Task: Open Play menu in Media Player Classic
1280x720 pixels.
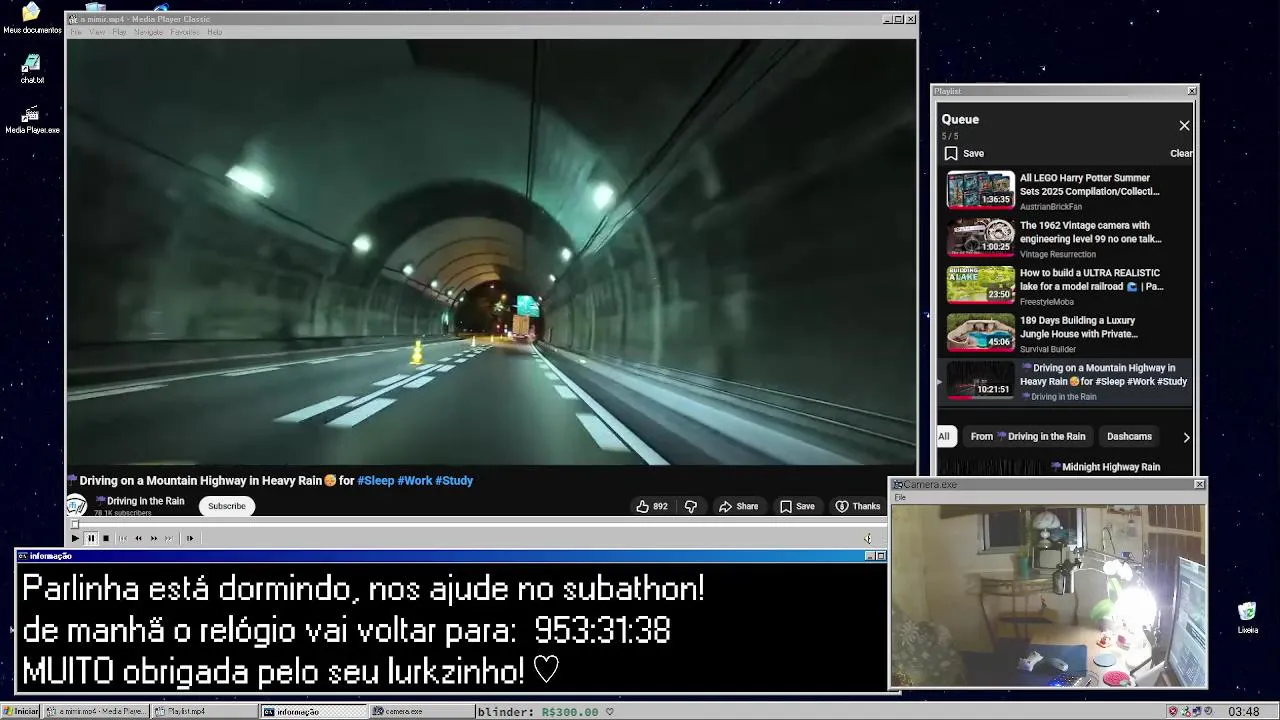Action: coord(119,32)
